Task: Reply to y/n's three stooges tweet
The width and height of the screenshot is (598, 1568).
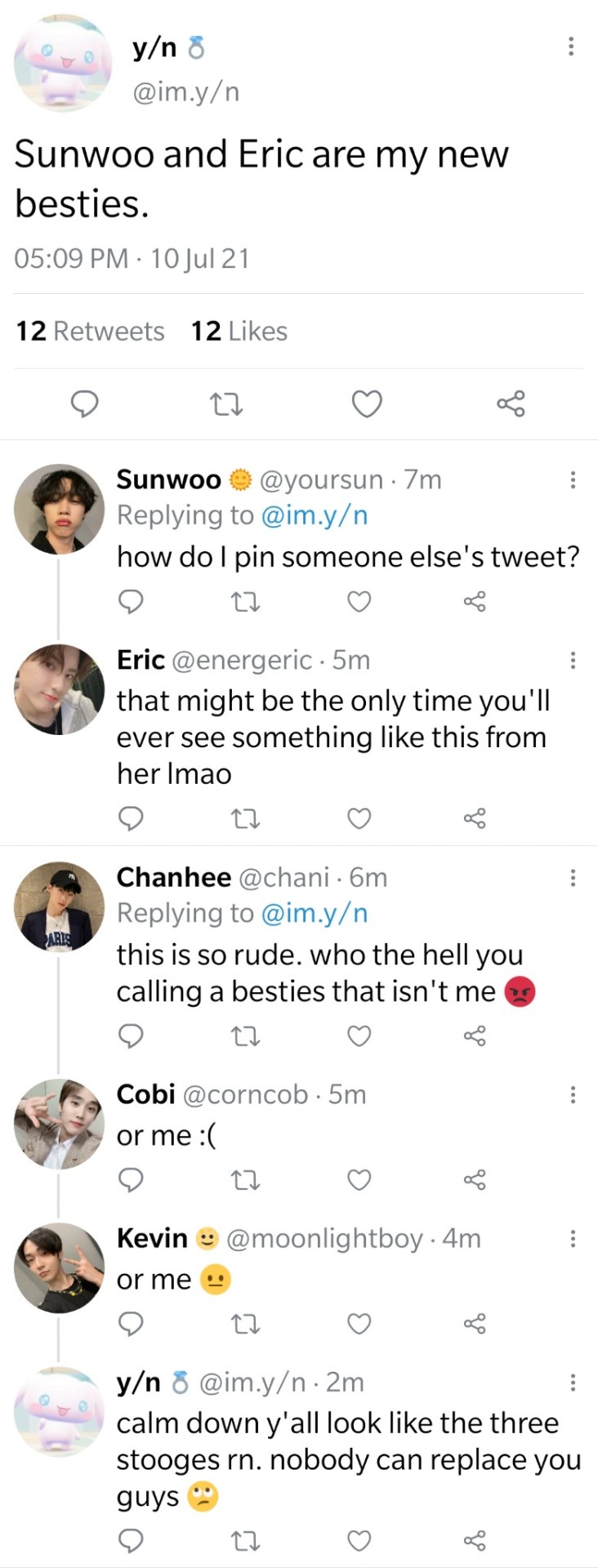Action: (131, 1541)
